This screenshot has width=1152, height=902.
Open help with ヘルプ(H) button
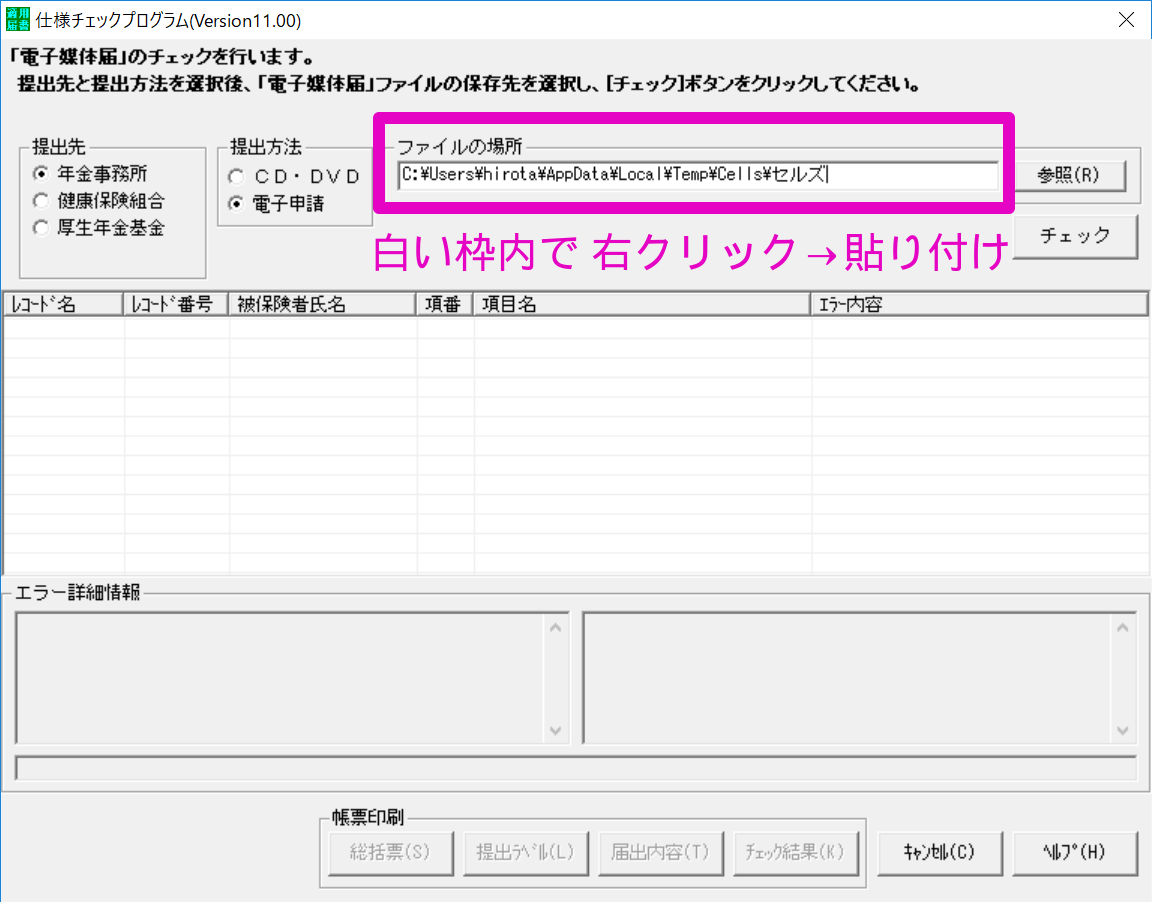tap(1074, 852)
